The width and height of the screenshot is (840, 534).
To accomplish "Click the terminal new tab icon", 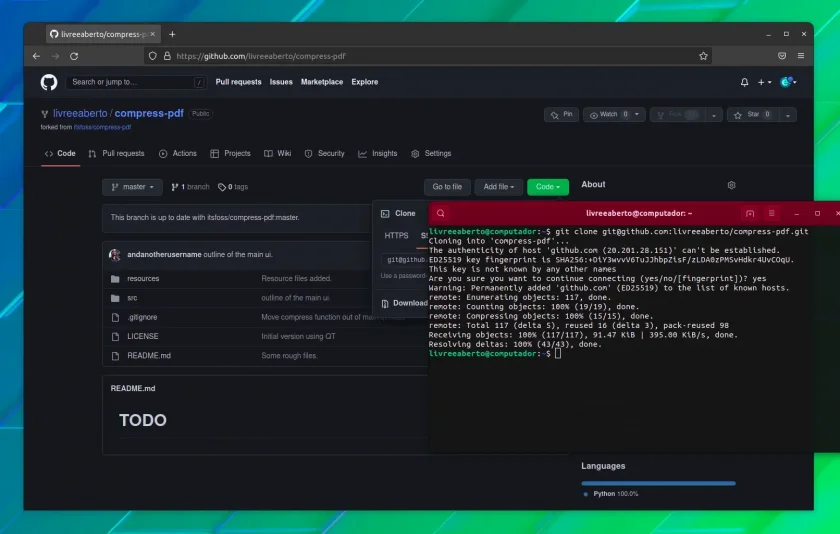I will tap(750, 213).
